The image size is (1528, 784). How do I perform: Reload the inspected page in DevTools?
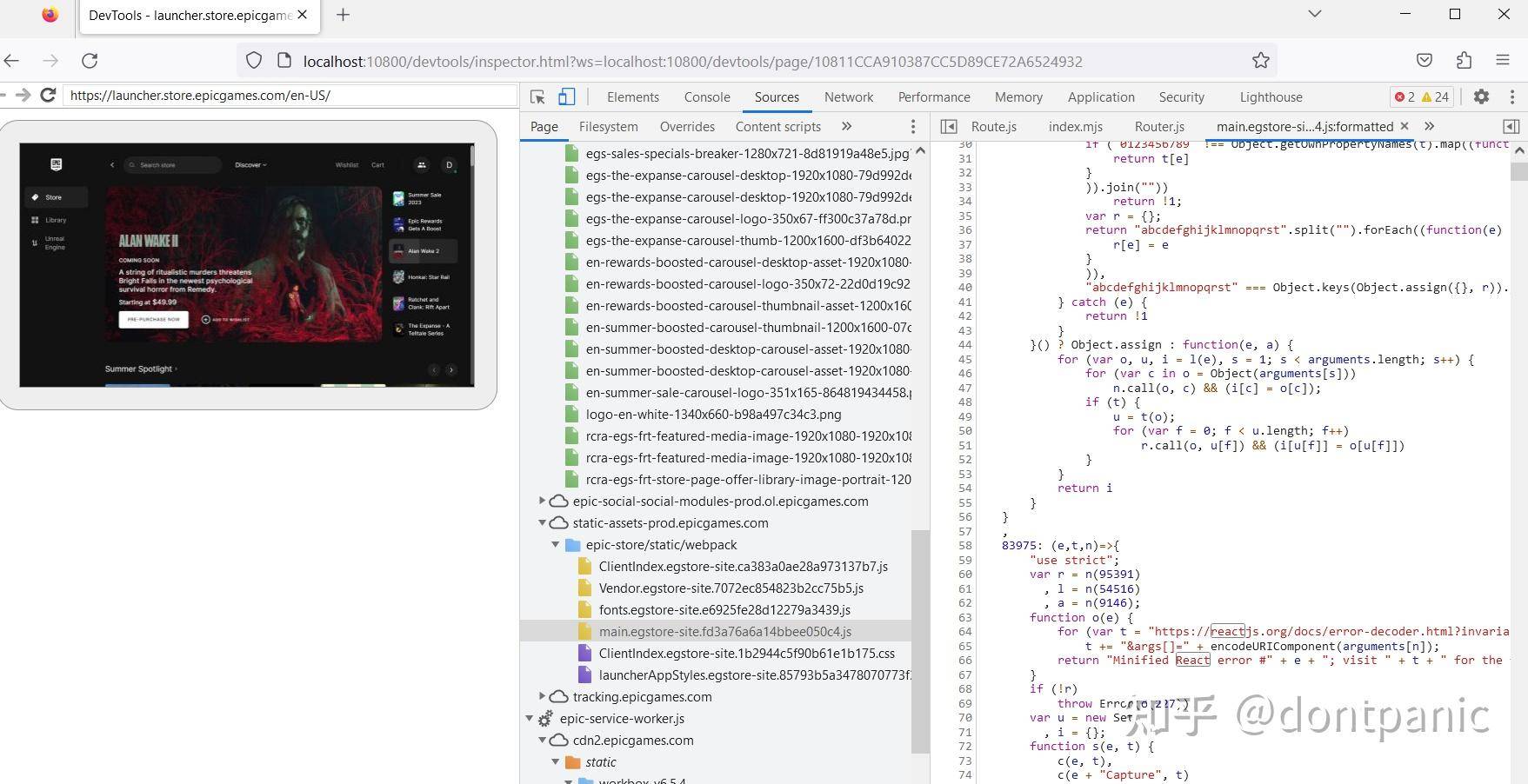coord(49,95)
